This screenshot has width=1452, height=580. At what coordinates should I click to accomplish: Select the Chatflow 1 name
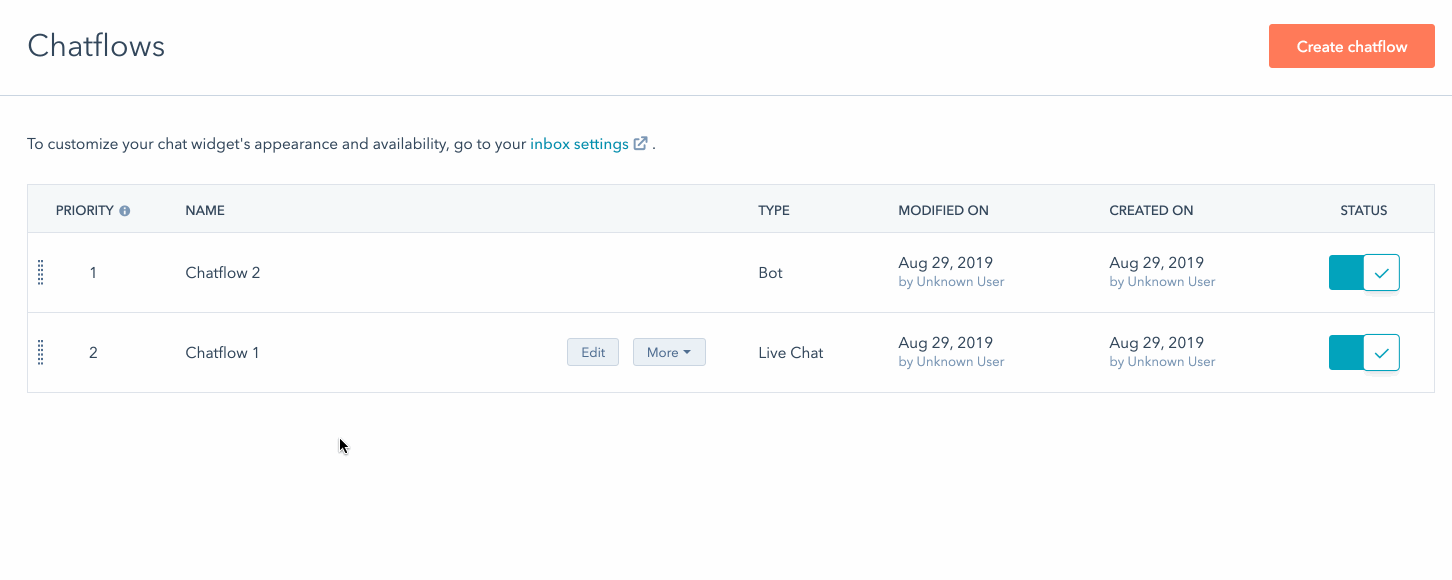click(x=222, y=353)
